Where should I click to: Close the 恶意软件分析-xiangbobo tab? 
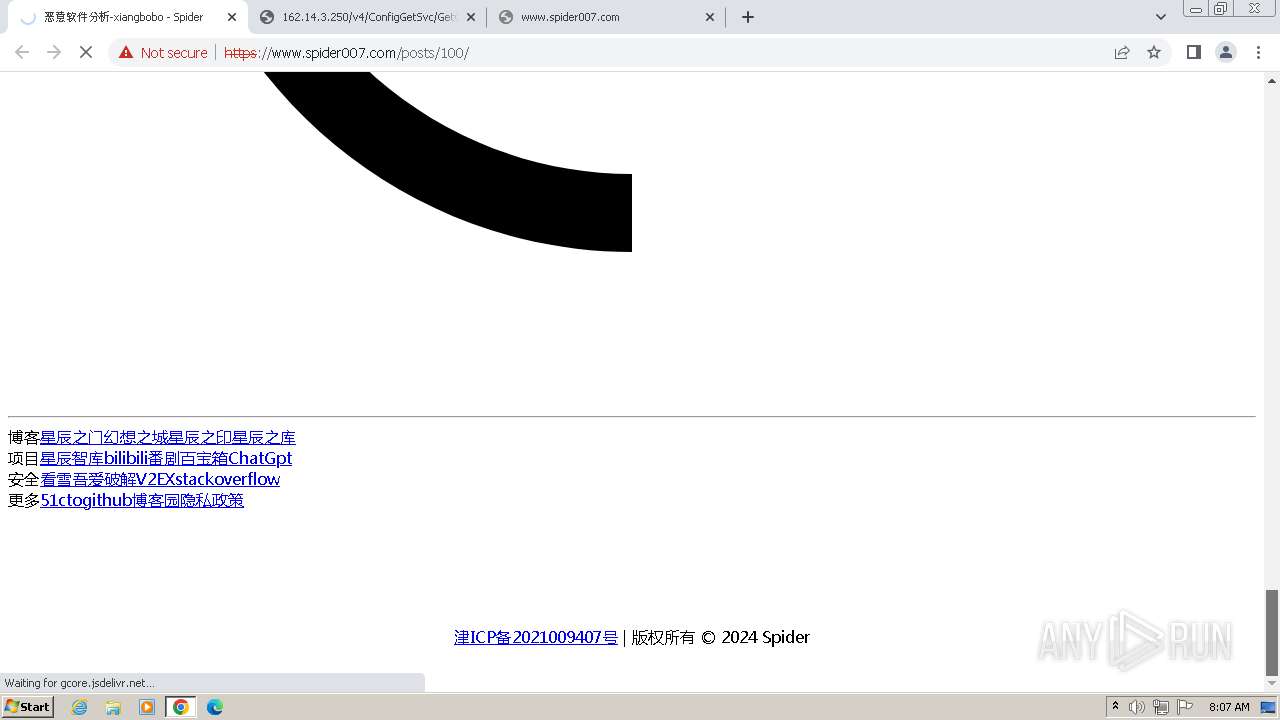point(232,17)
